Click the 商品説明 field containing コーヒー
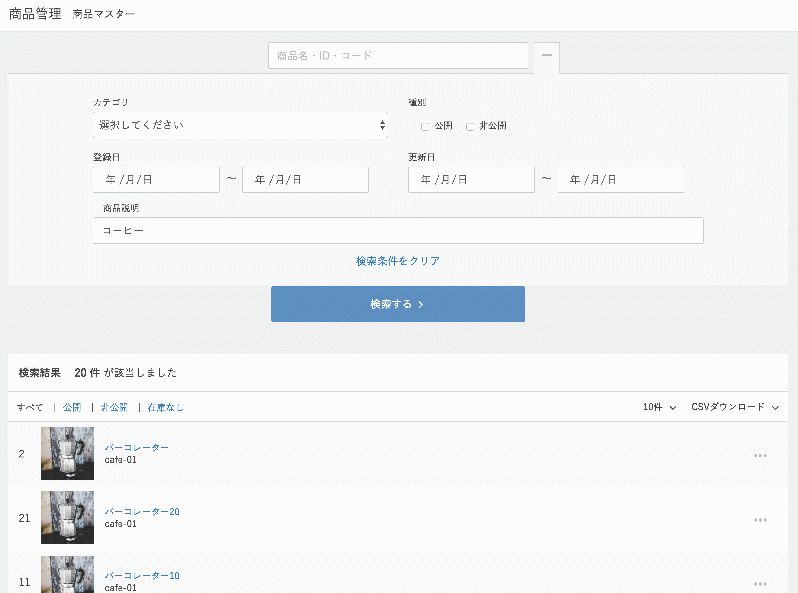This screenshot has width=798, height=593. [x=398, y=231]
